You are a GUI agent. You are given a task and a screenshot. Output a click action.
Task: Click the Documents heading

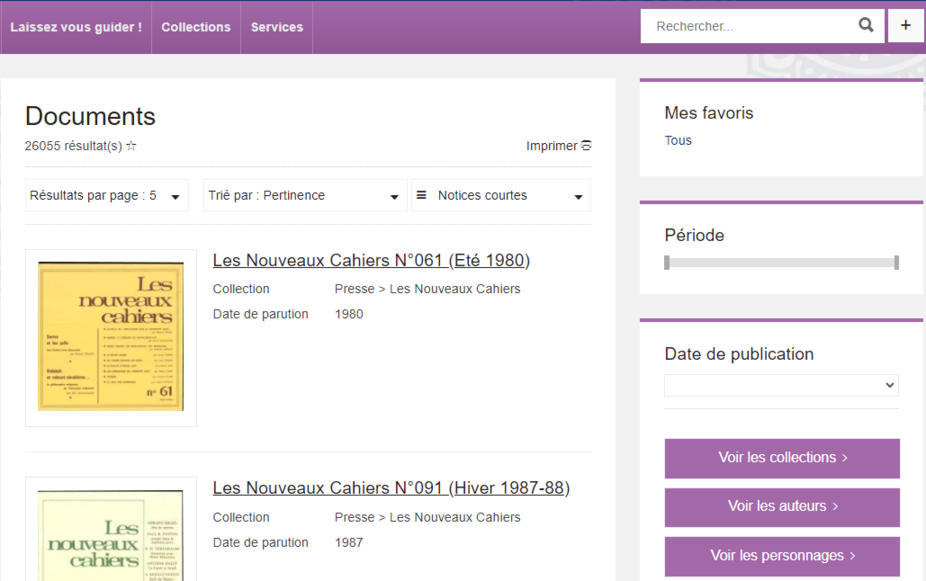pyautogui.click(x=90, y=116)
